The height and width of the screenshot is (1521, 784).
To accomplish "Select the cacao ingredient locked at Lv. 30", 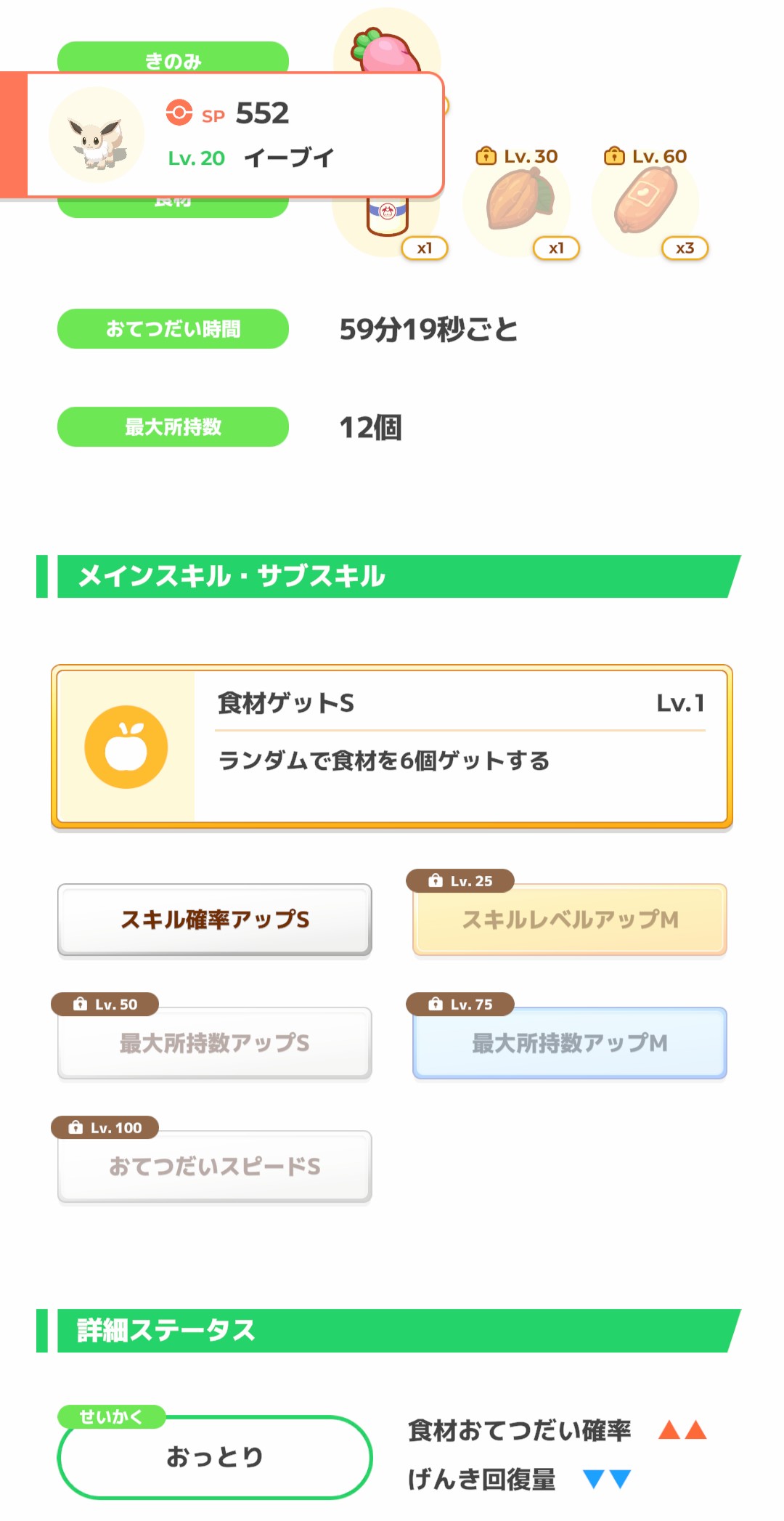I will point(518,200).
